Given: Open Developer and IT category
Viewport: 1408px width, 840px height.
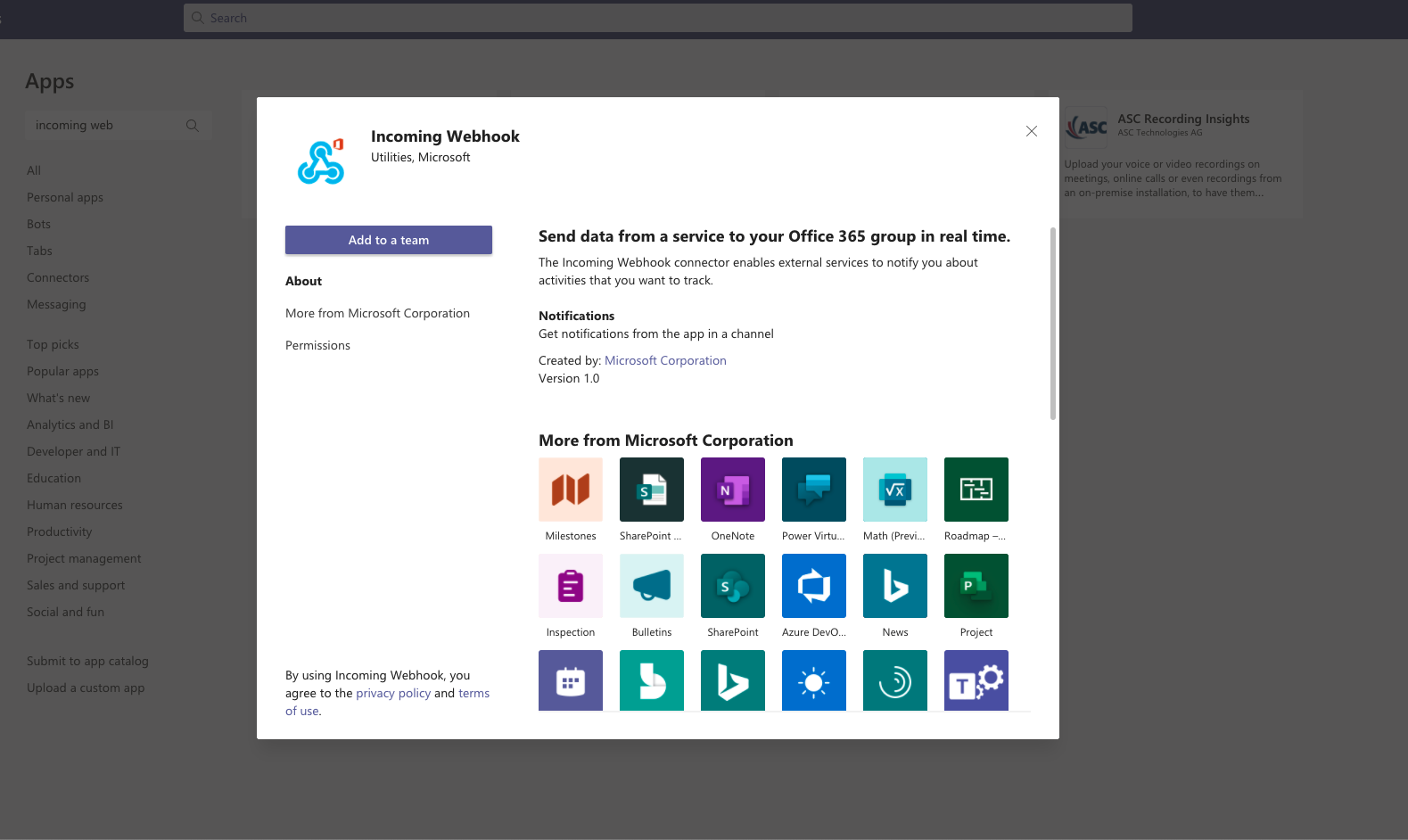Looking at the screenshot, I should pyautogui.click(x=73, y=451).
